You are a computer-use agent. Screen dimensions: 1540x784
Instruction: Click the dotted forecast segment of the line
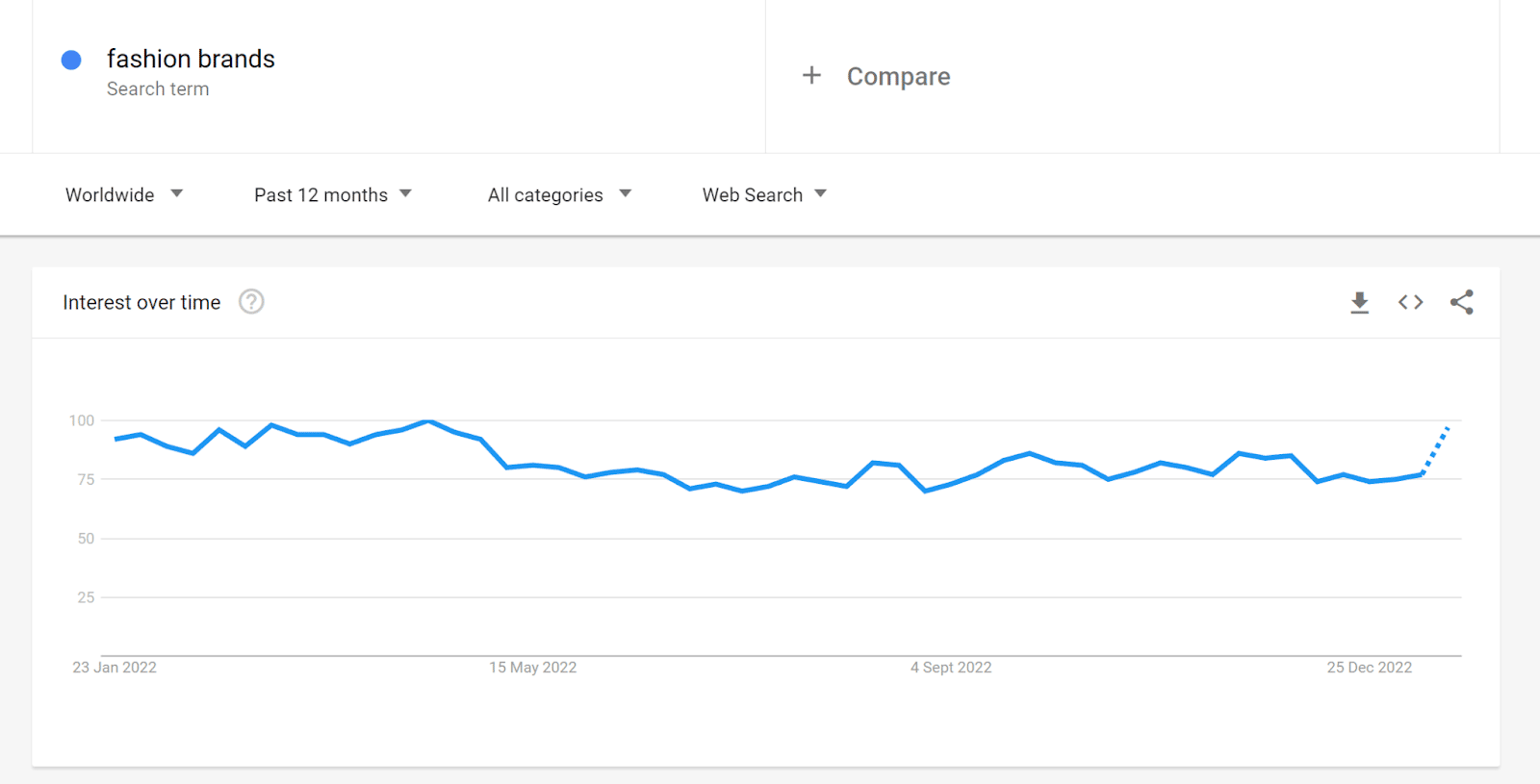[1436, 449]
